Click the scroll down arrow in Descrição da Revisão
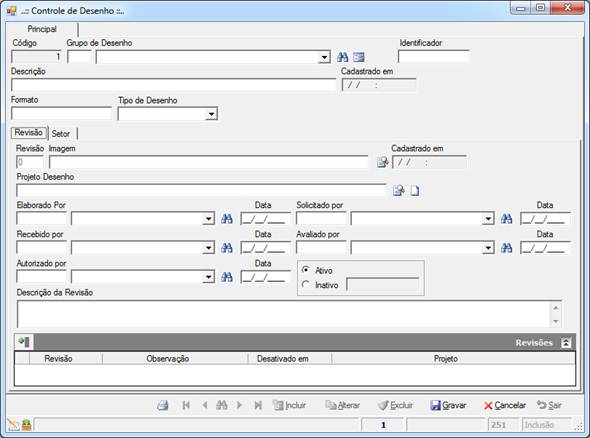Screen dimensions: 590x438 click(x=556, y=321)
